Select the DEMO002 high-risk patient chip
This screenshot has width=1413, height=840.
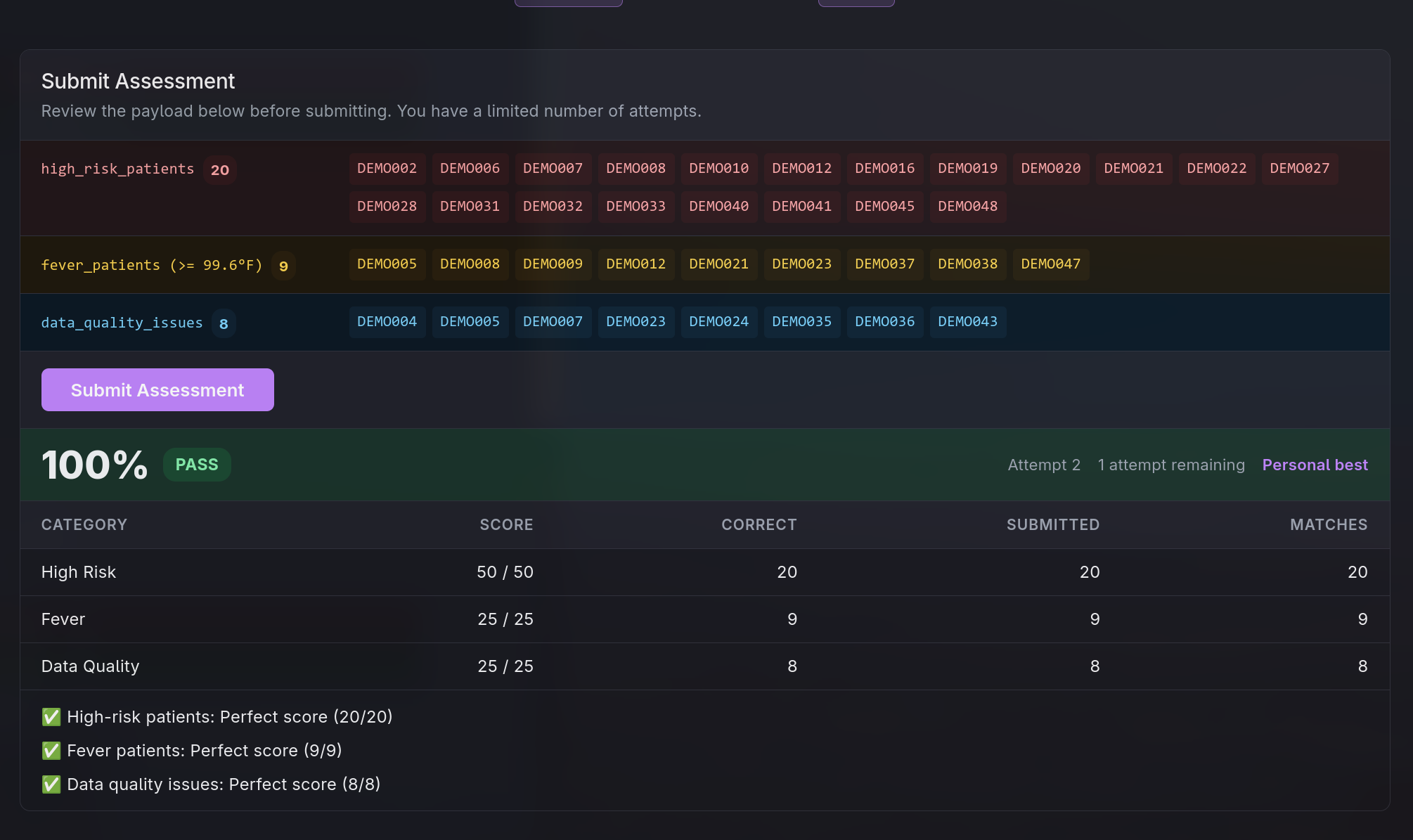[387, 169]
